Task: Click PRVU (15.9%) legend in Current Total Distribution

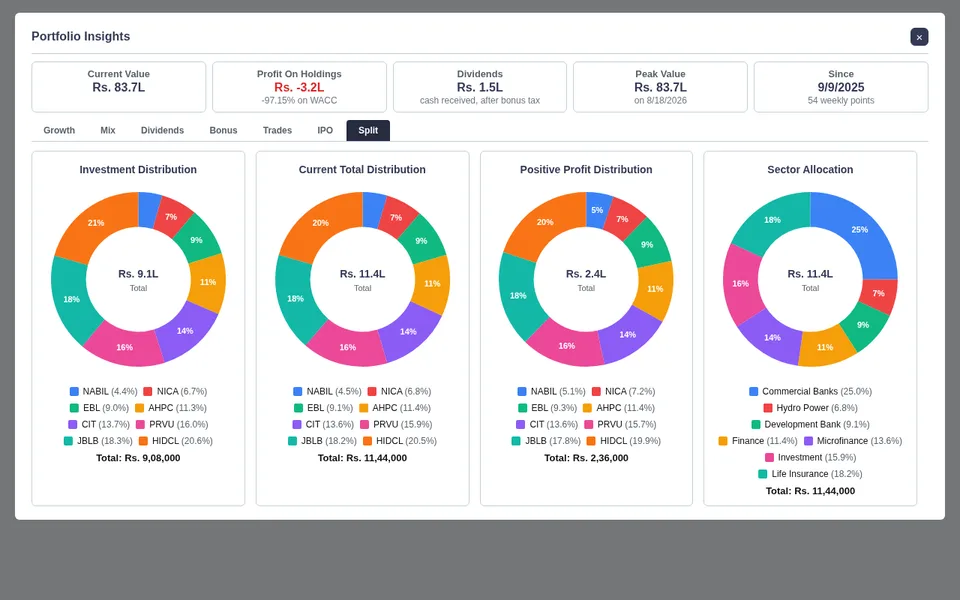Action: tap(396, 424)
